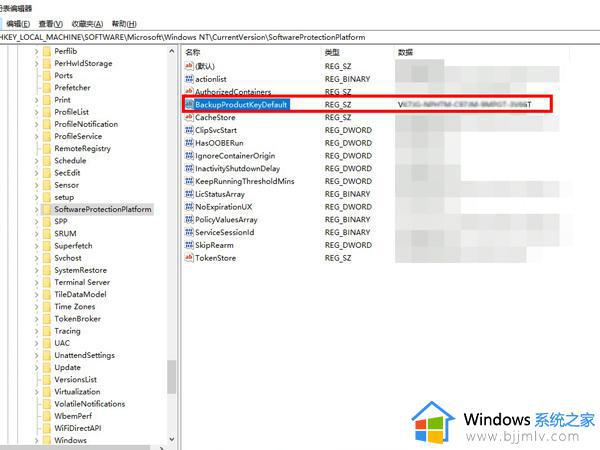This screenshot has height=450, width=600.
Task: Click the Schedule folder icon
Action: (x=47, y=161)
